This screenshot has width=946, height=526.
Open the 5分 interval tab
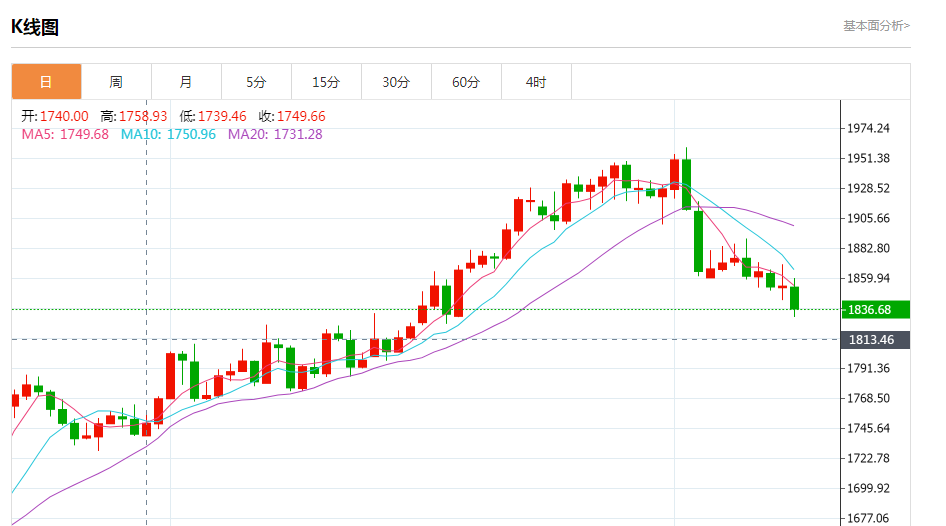click(256, 82)
